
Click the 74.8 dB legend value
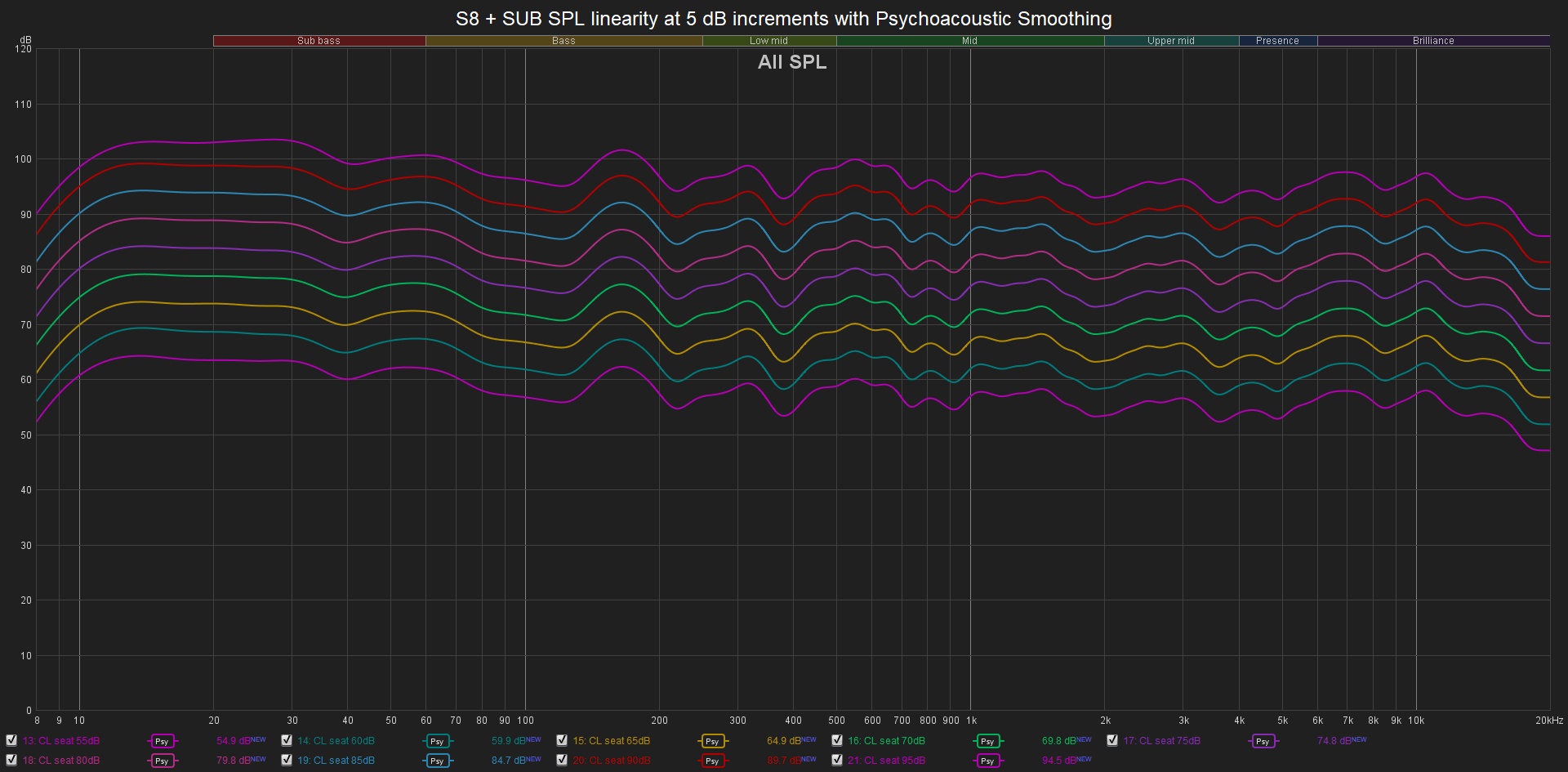[x=1334, y=741]
